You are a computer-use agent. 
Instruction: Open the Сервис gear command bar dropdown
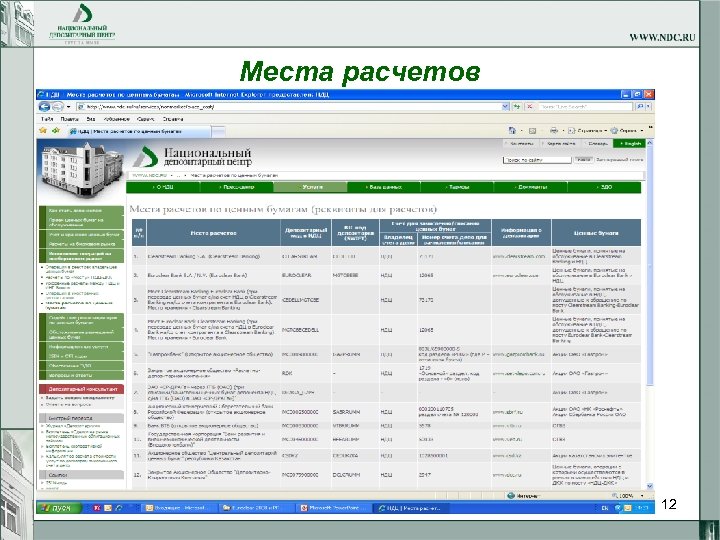coord(627,131)
